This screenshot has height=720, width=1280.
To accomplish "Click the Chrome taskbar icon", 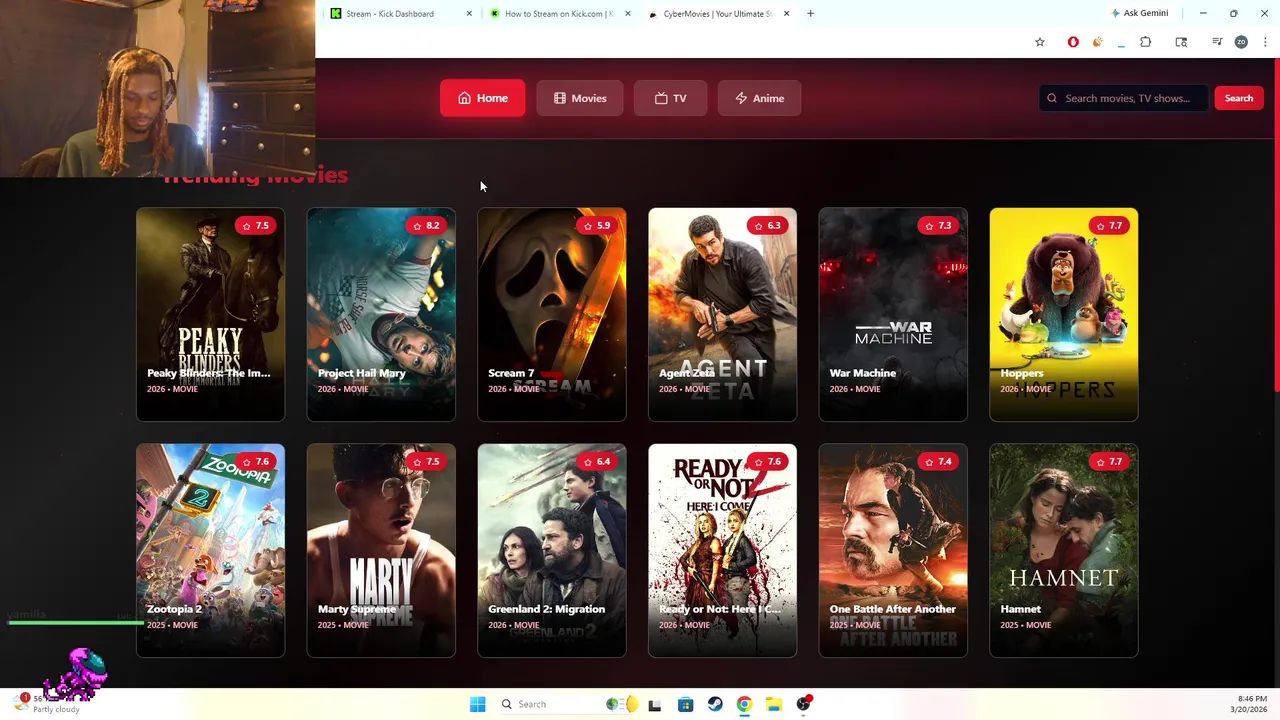I will coord(744,704).
